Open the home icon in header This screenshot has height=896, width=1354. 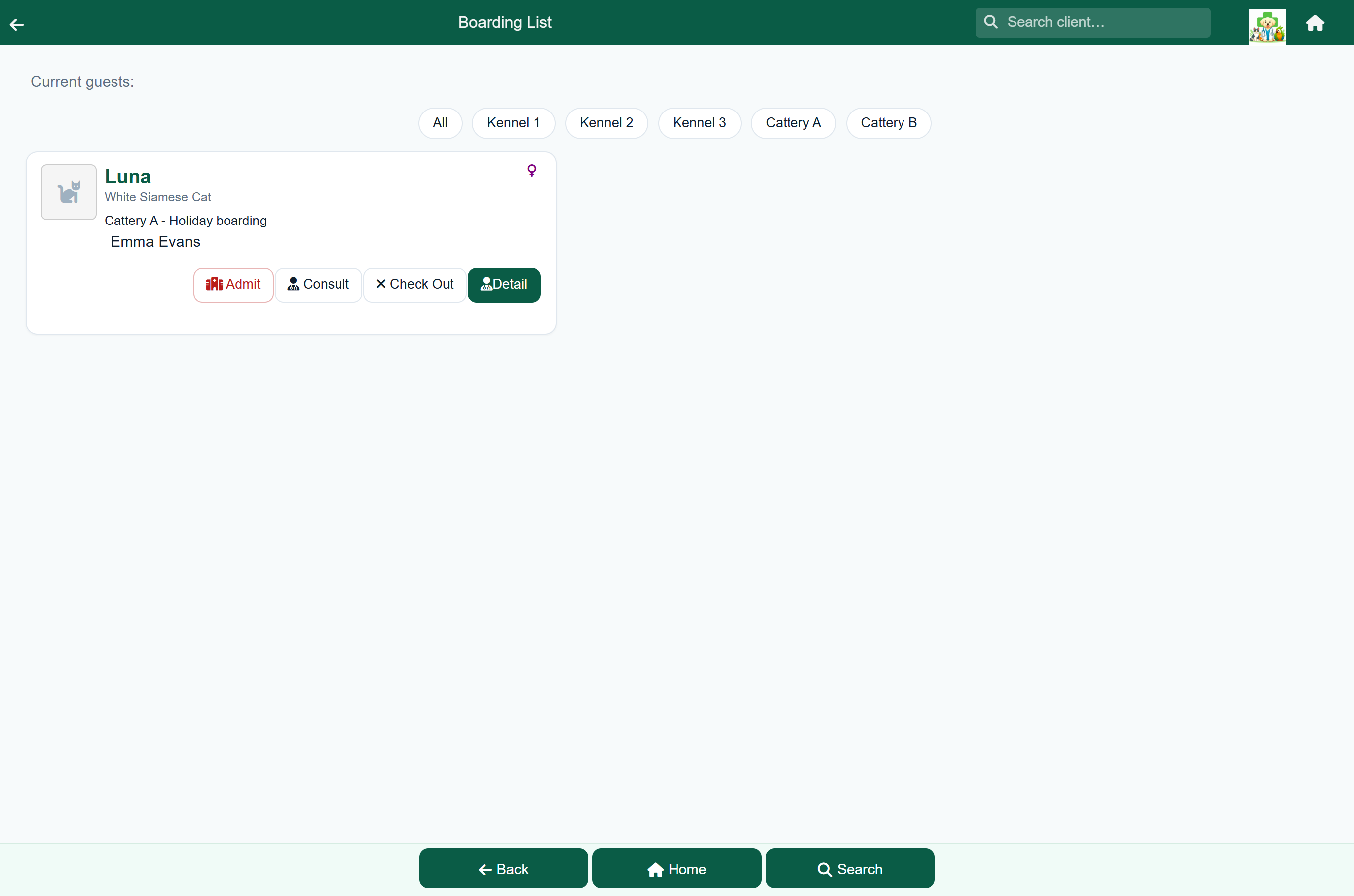click(x=1315, y=23)
